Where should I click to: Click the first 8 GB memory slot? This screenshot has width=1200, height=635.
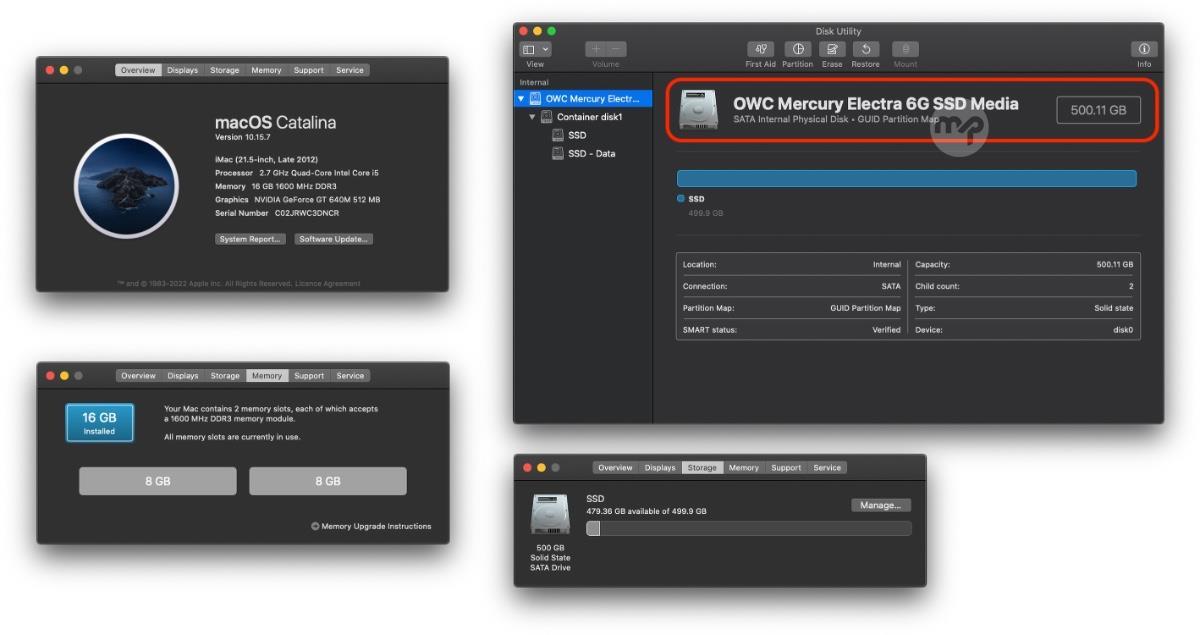(158, 481)
